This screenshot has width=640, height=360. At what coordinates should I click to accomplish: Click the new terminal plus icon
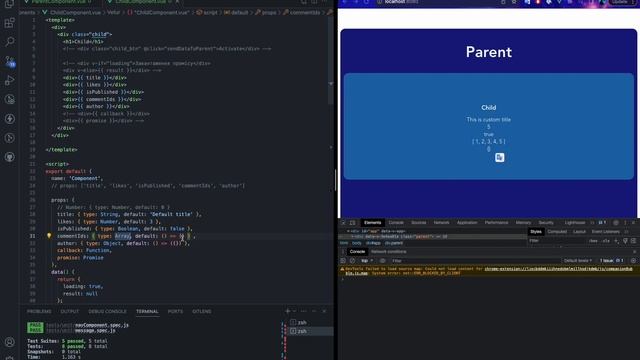287,311
